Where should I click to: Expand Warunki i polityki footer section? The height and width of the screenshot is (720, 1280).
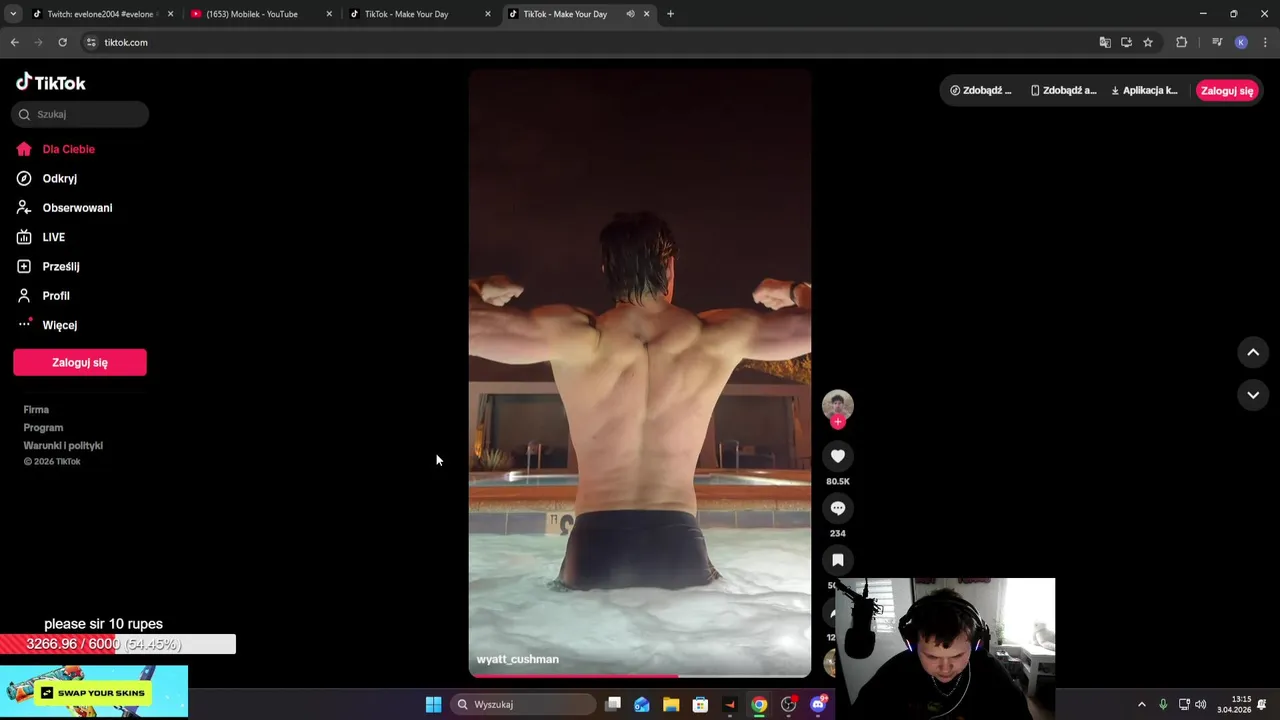(x=63, y=445)
